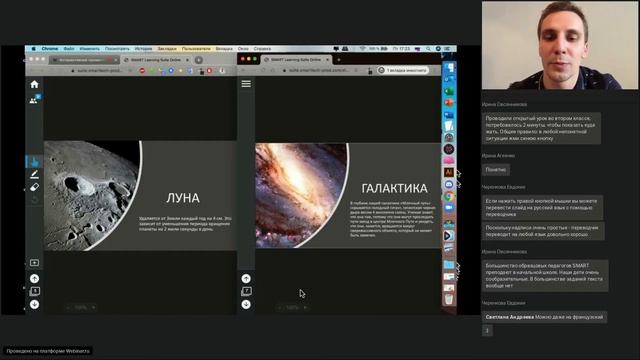Click zoom in plus in left window
Viewport: 640px width, 360px height.
pyautogui.click(x=93, y=307)
